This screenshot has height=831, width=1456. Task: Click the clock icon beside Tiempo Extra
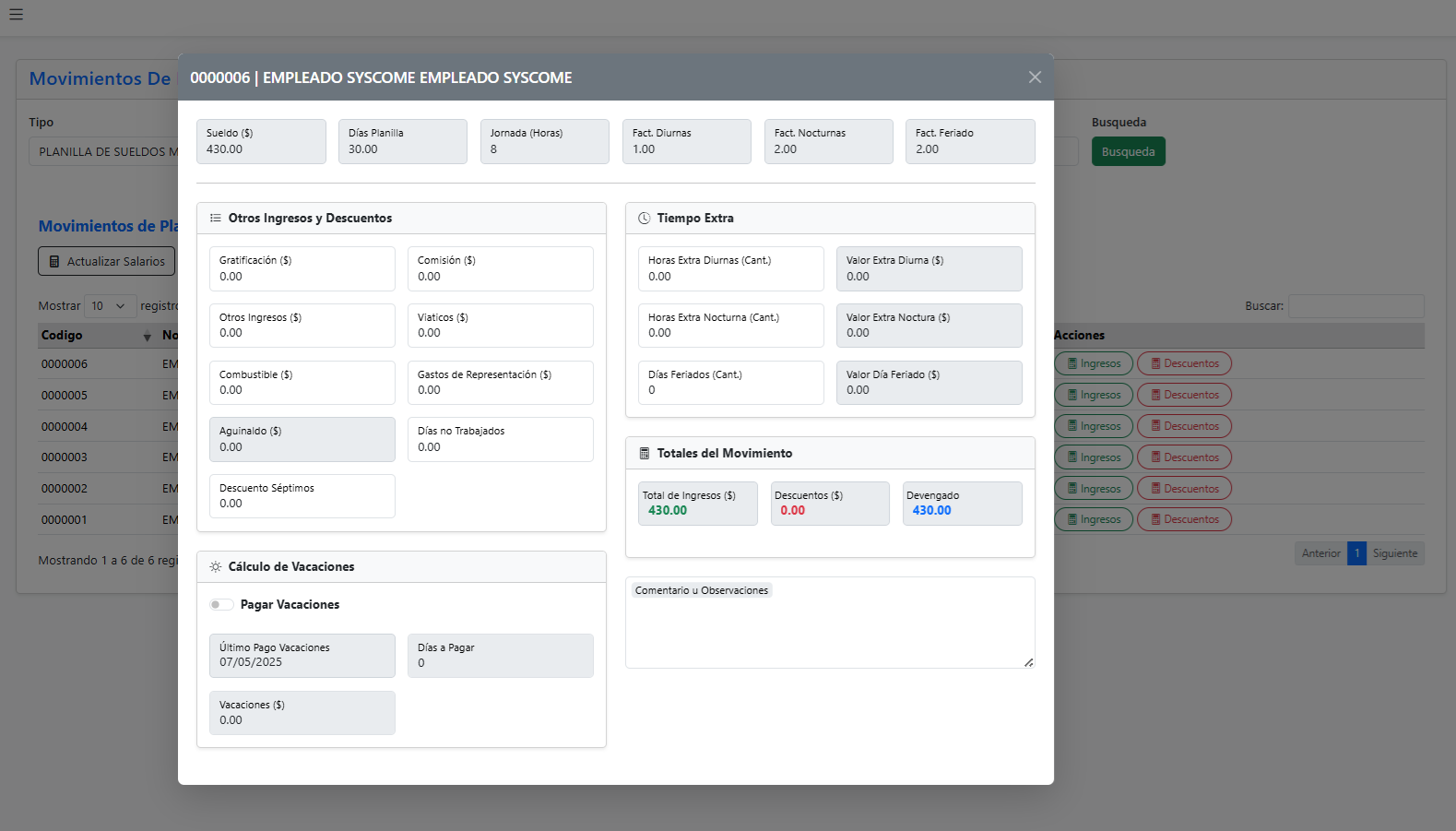point(644,219)
